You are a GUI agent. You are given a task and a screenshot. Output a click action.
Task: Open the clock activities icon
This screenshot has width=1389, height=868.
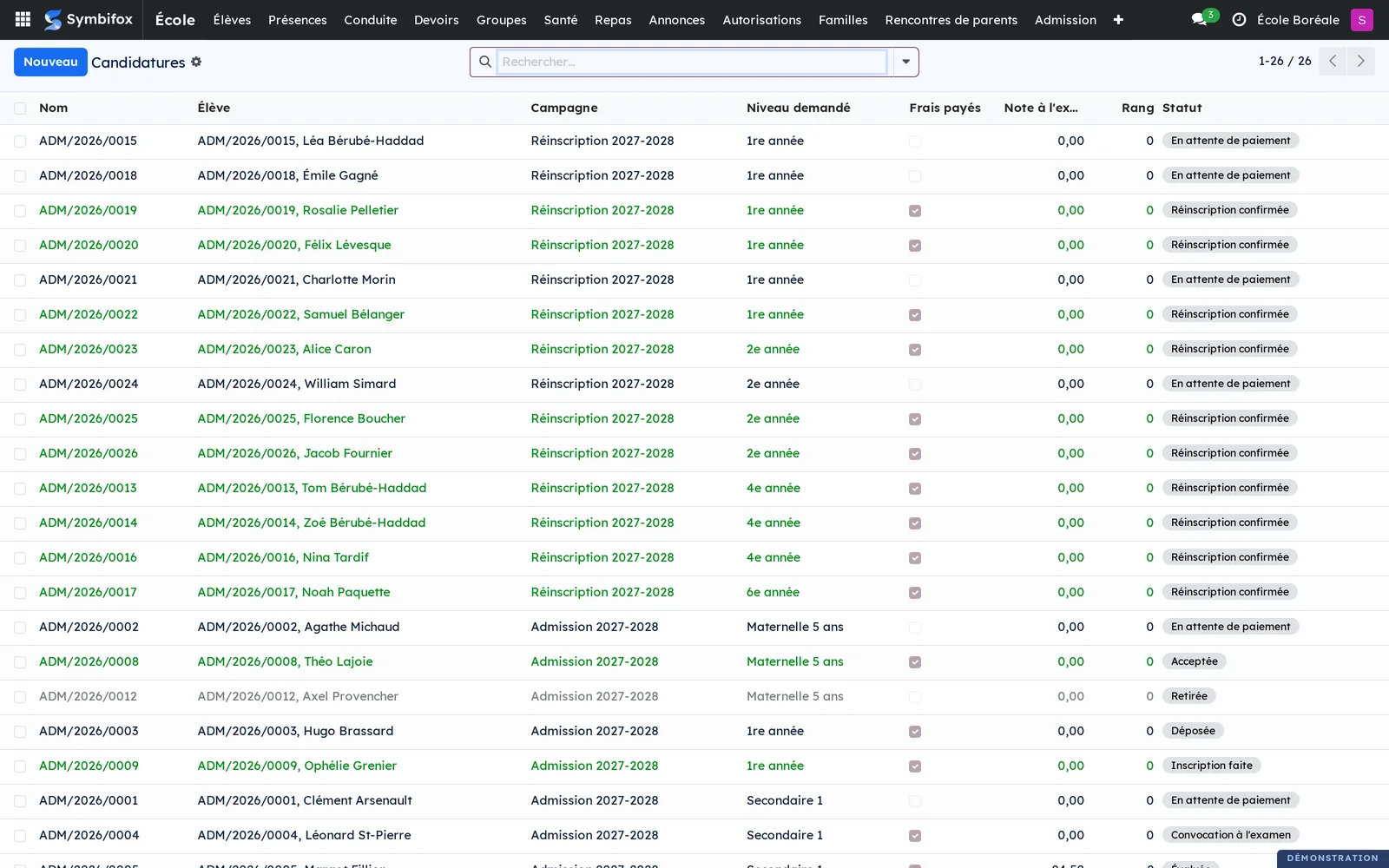1239,20
